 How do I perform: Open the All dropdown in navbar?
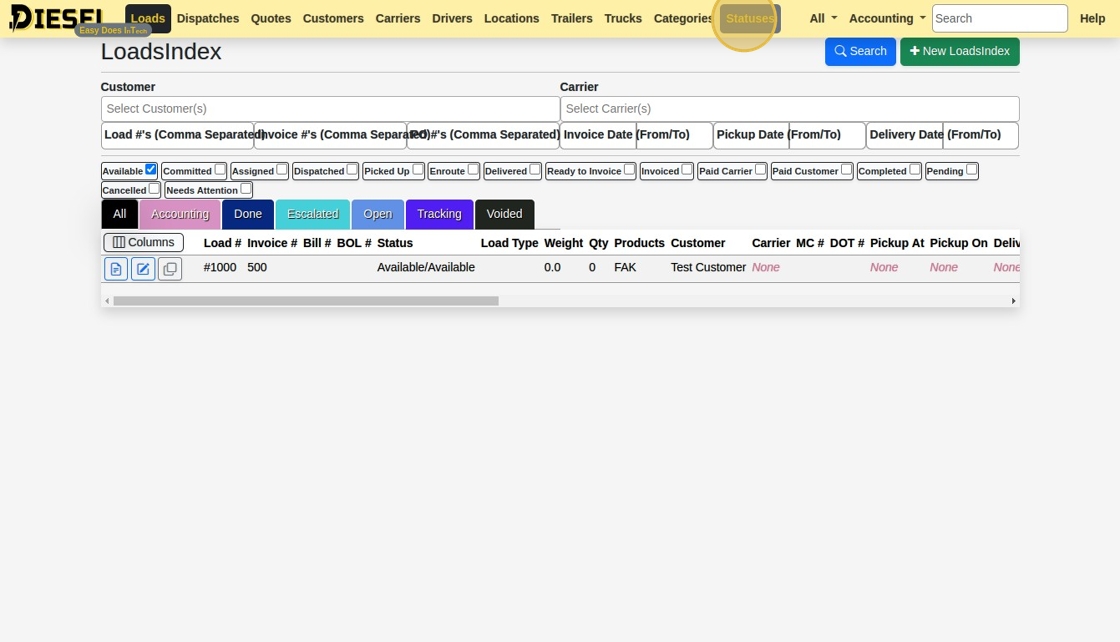823,19
